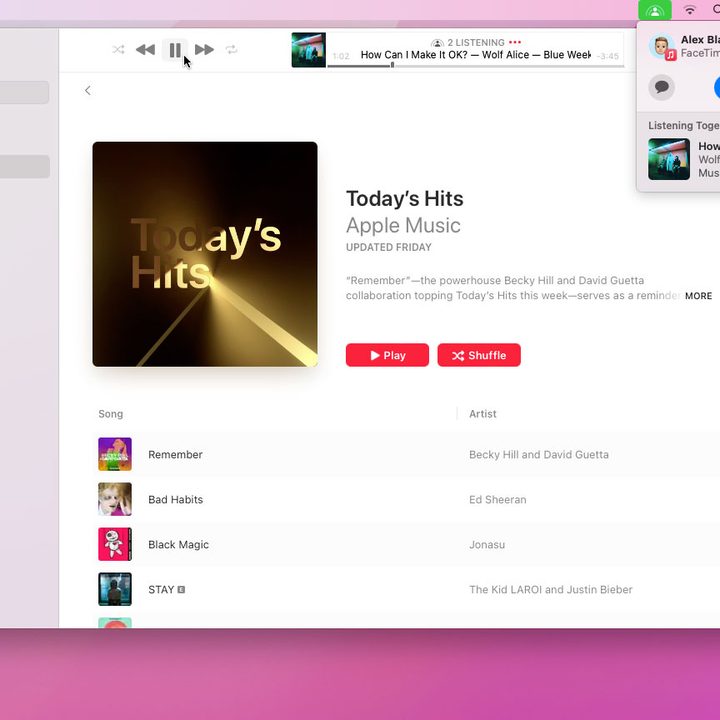
Task: Click the remaining time -3:45 label
Action: [x=608, y=56]
